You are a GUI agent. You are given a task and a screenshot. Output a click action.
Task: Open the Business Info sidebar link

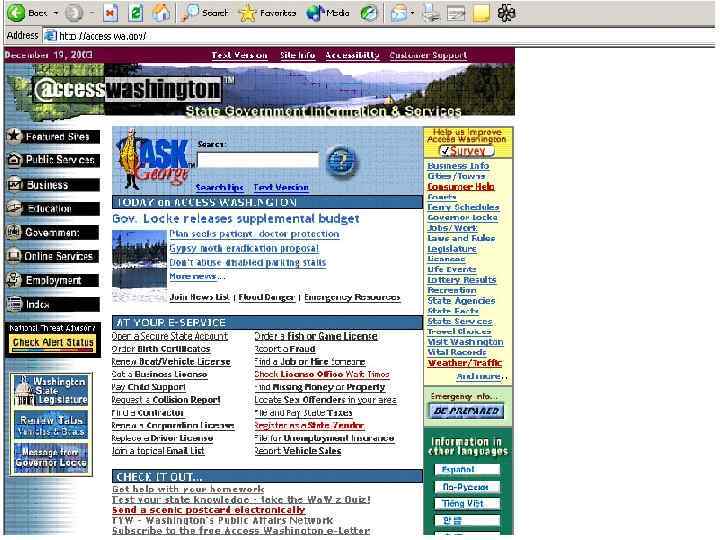point(458,166)
